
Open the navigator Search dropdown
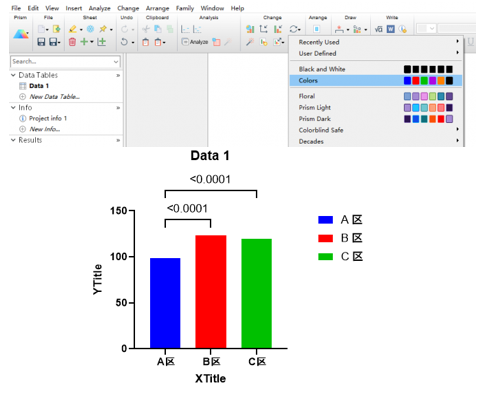coord(116,62)
